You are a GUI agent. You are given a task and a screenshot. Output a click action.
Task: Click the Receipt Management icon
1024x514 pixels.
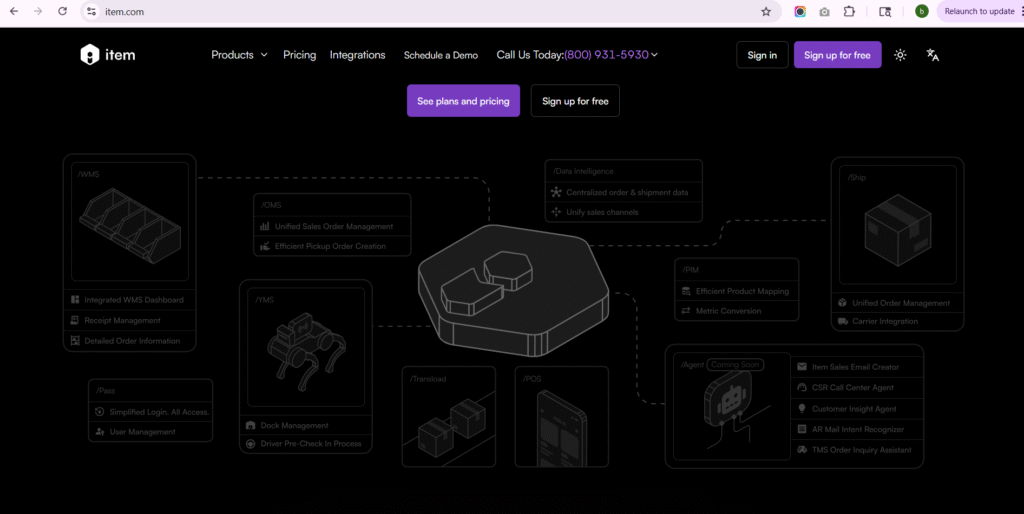(75, 320)
